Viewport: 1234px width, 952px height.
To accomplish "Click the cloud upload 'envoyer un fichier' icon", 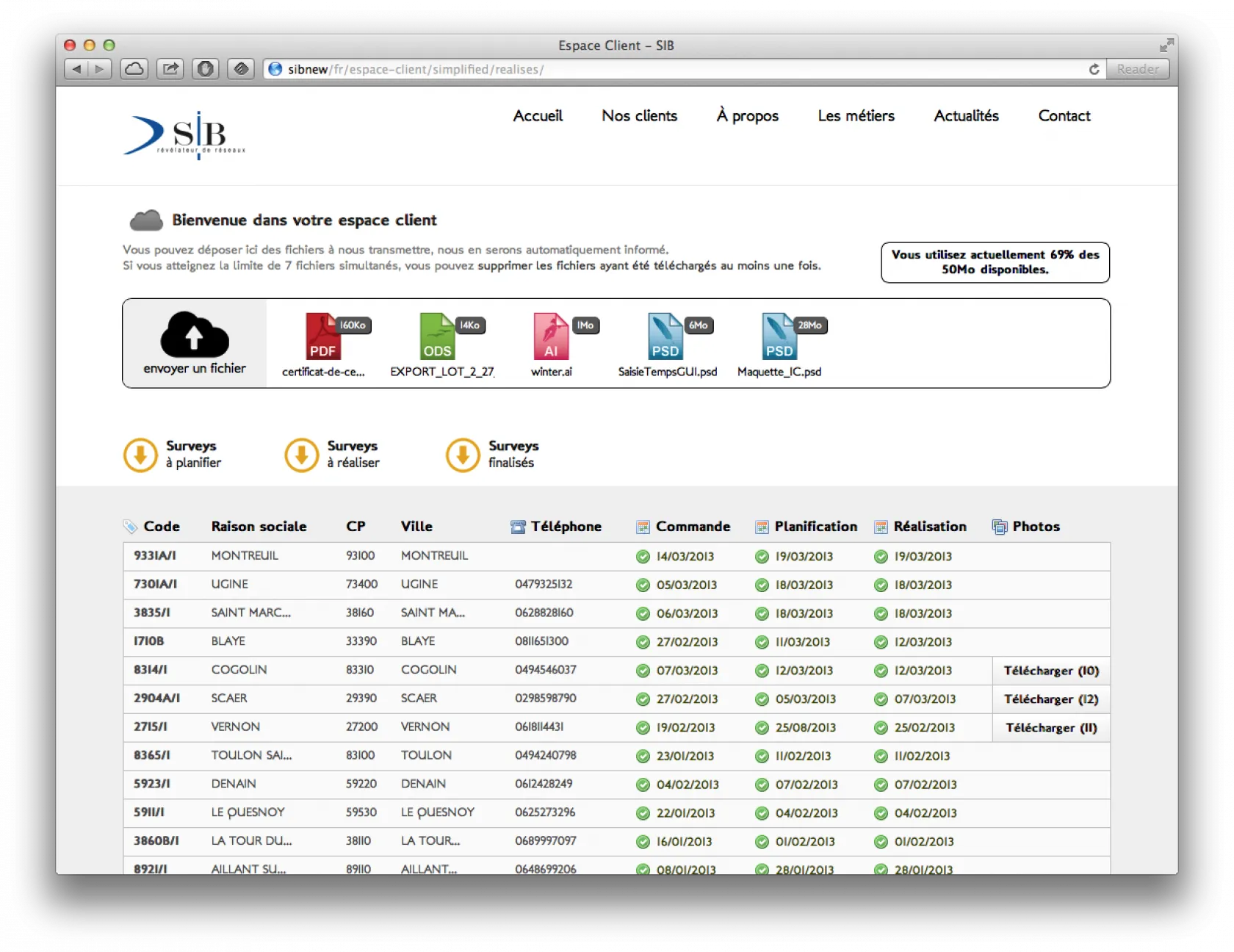I will click(195, 335).
